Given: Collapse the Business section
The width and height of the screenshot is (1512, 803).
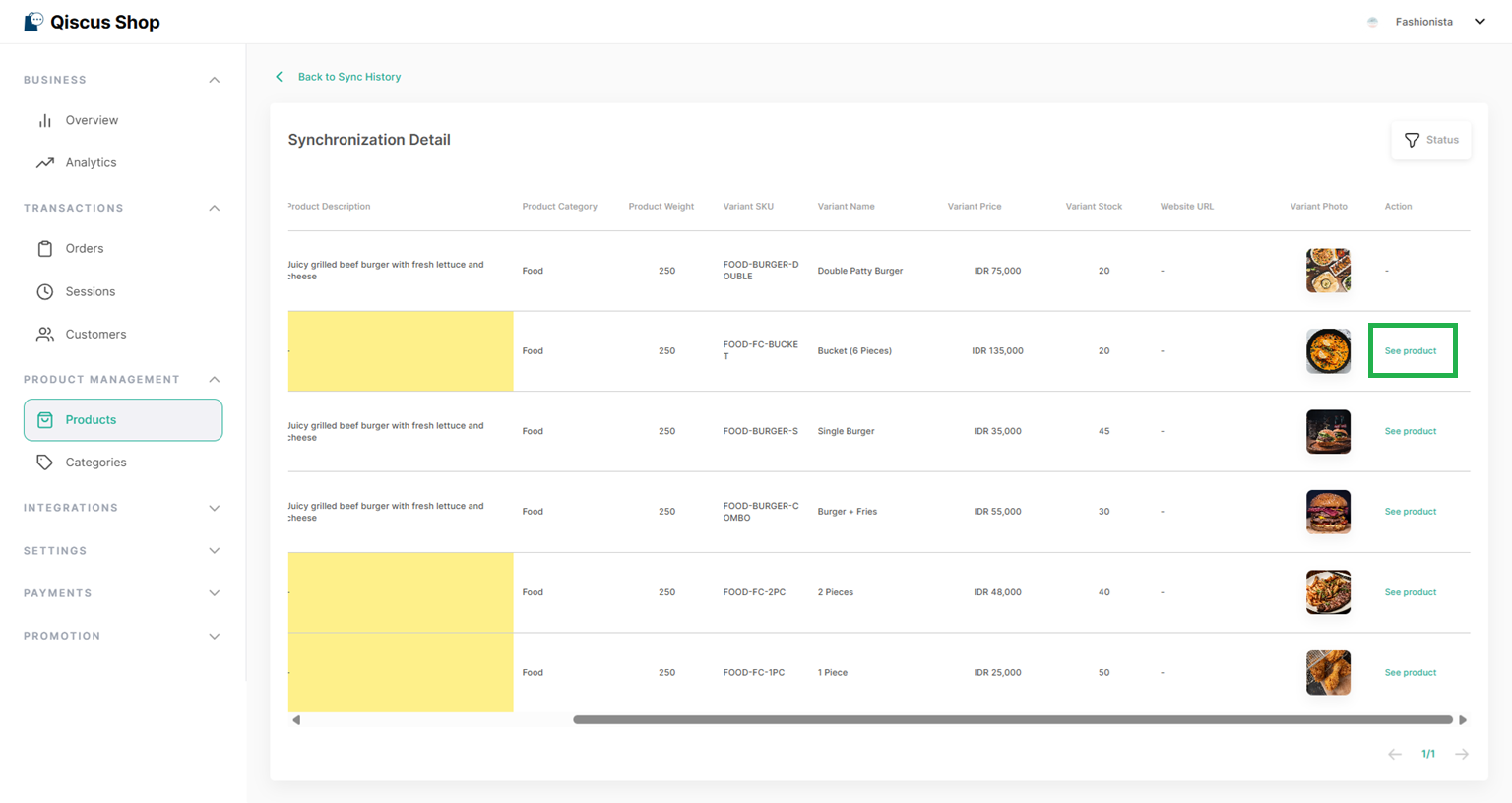Looking at the screenshot, I should pyautogui.click(x=214, y=80).
